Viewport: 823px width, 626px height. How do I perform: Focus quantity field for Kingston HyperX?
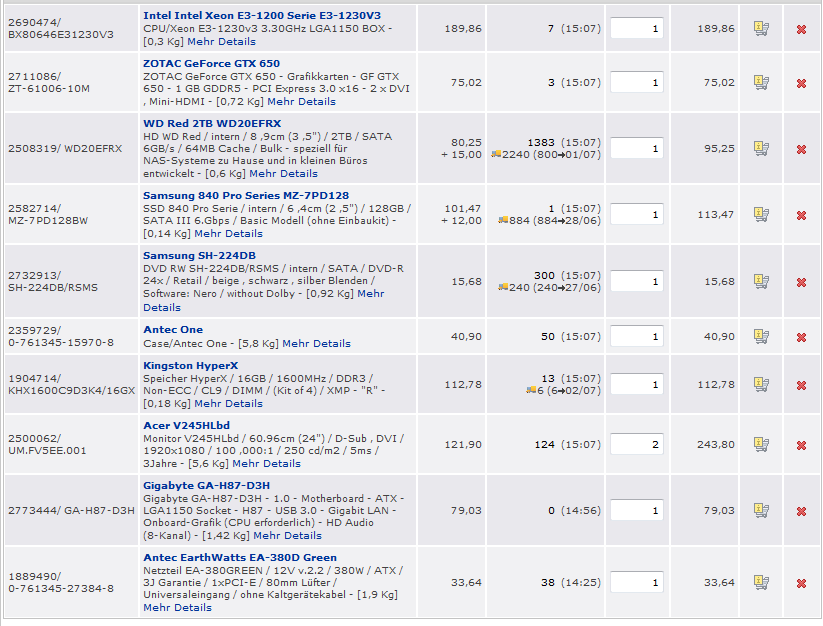(637, 385)
